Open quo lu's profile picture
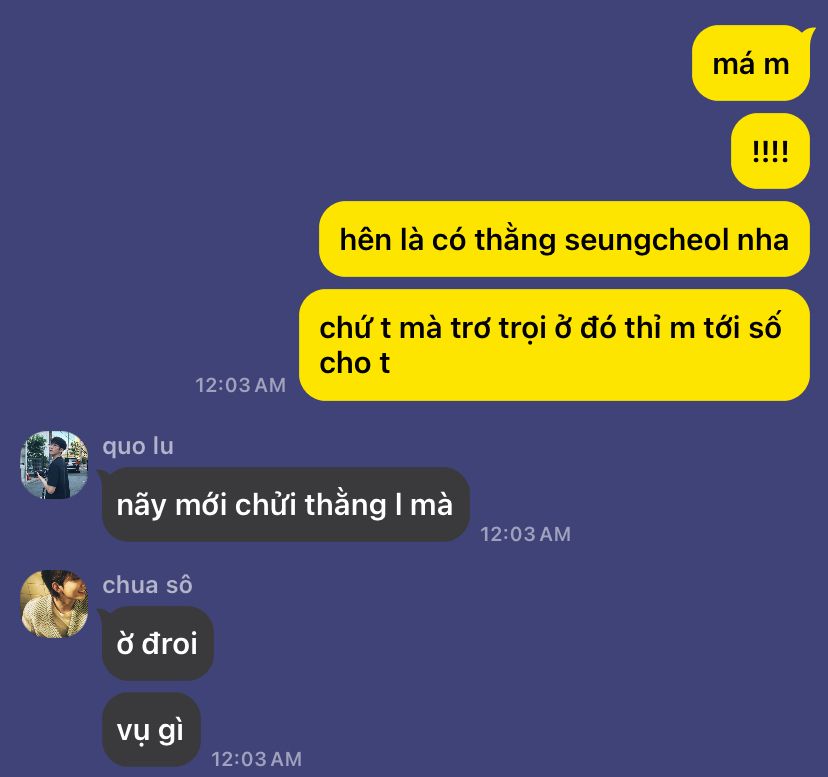 54,465
